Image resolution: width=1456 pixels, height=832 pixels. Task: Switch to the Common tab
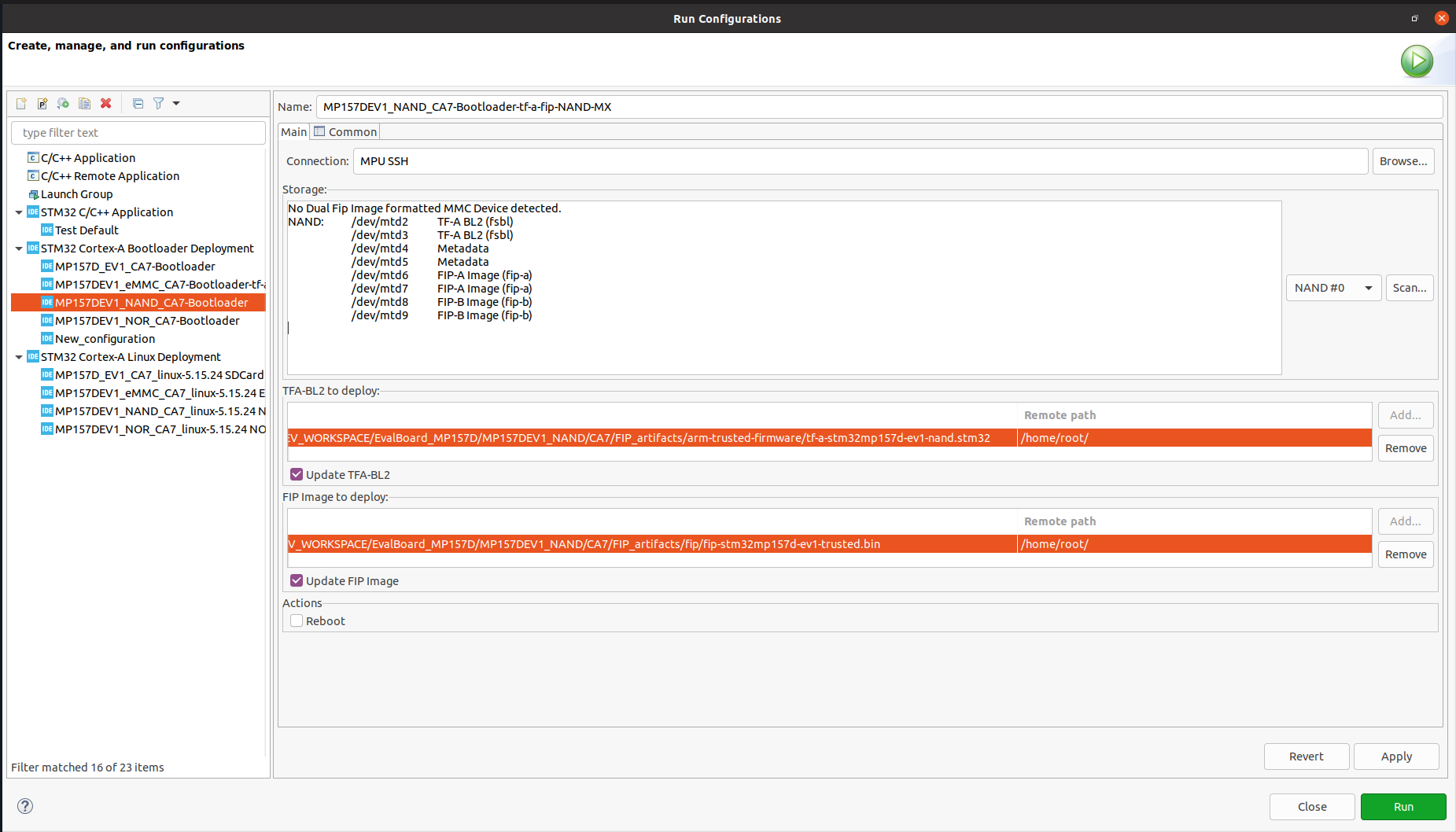pos(345,132)
